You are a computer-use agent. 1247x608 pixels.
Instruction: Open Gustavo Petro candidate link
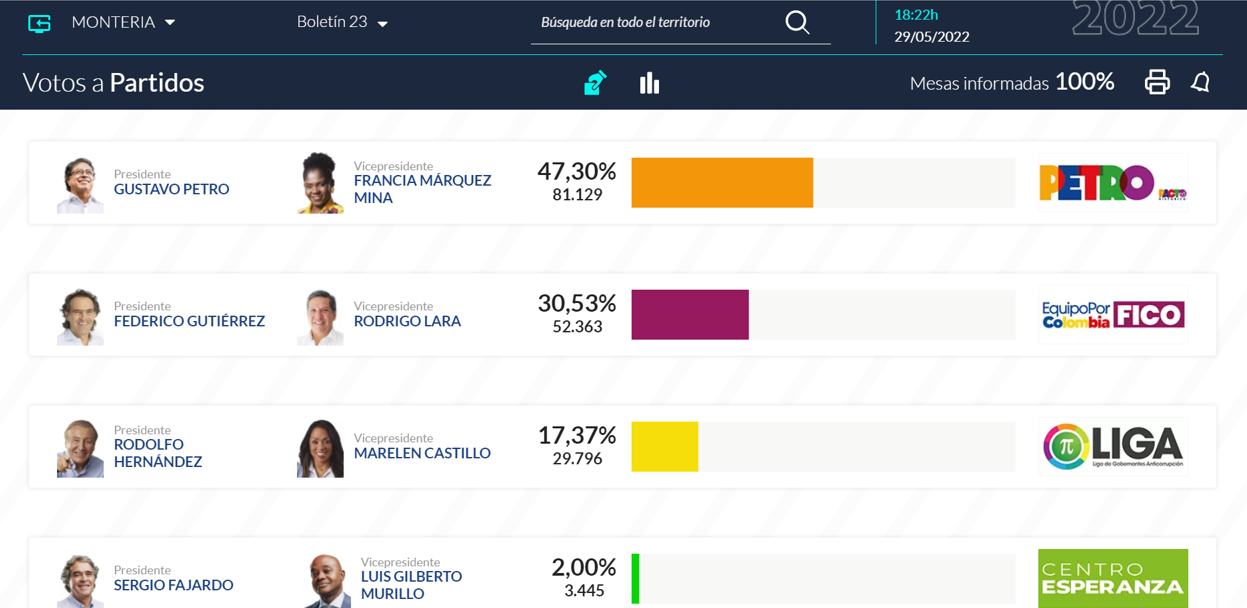point(171,189)
